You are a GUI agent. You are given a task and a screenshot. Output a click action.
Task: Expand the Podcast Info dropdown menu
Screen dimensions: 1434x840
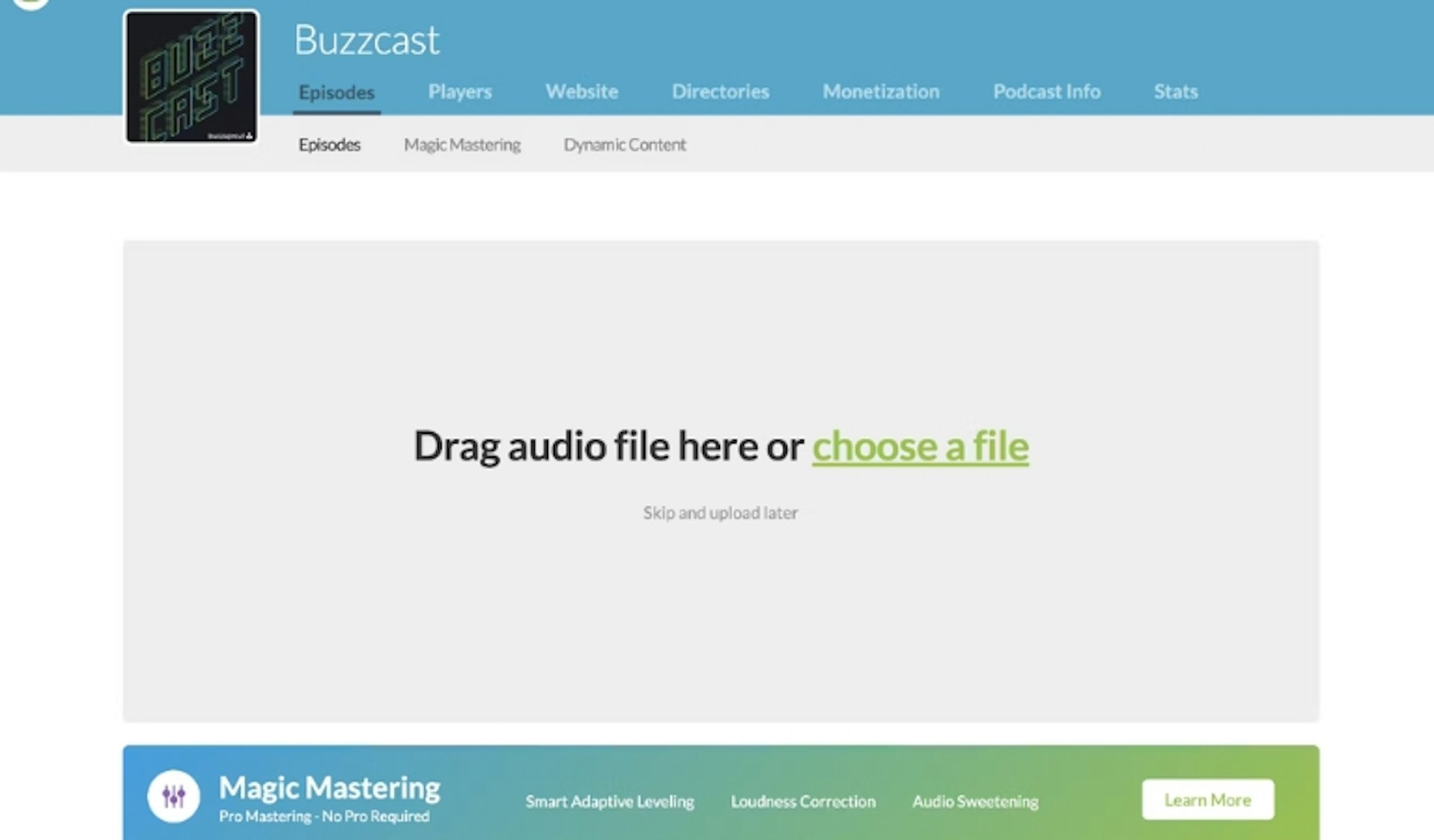click(x=1046, y=91)
